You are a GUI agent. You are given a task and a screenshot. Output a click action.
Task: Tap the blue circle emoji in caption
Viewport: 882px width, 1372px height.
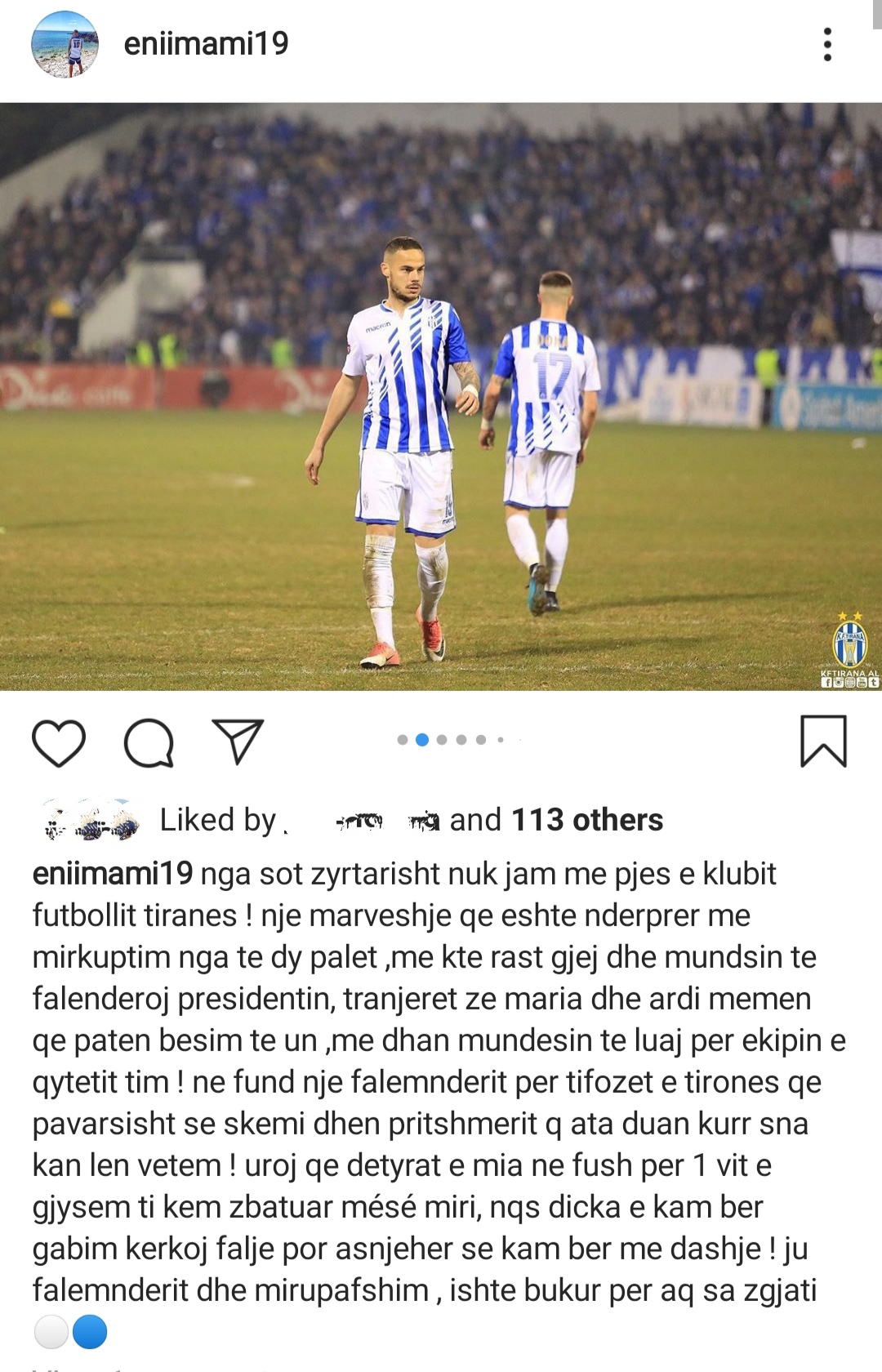[90, 1332]
